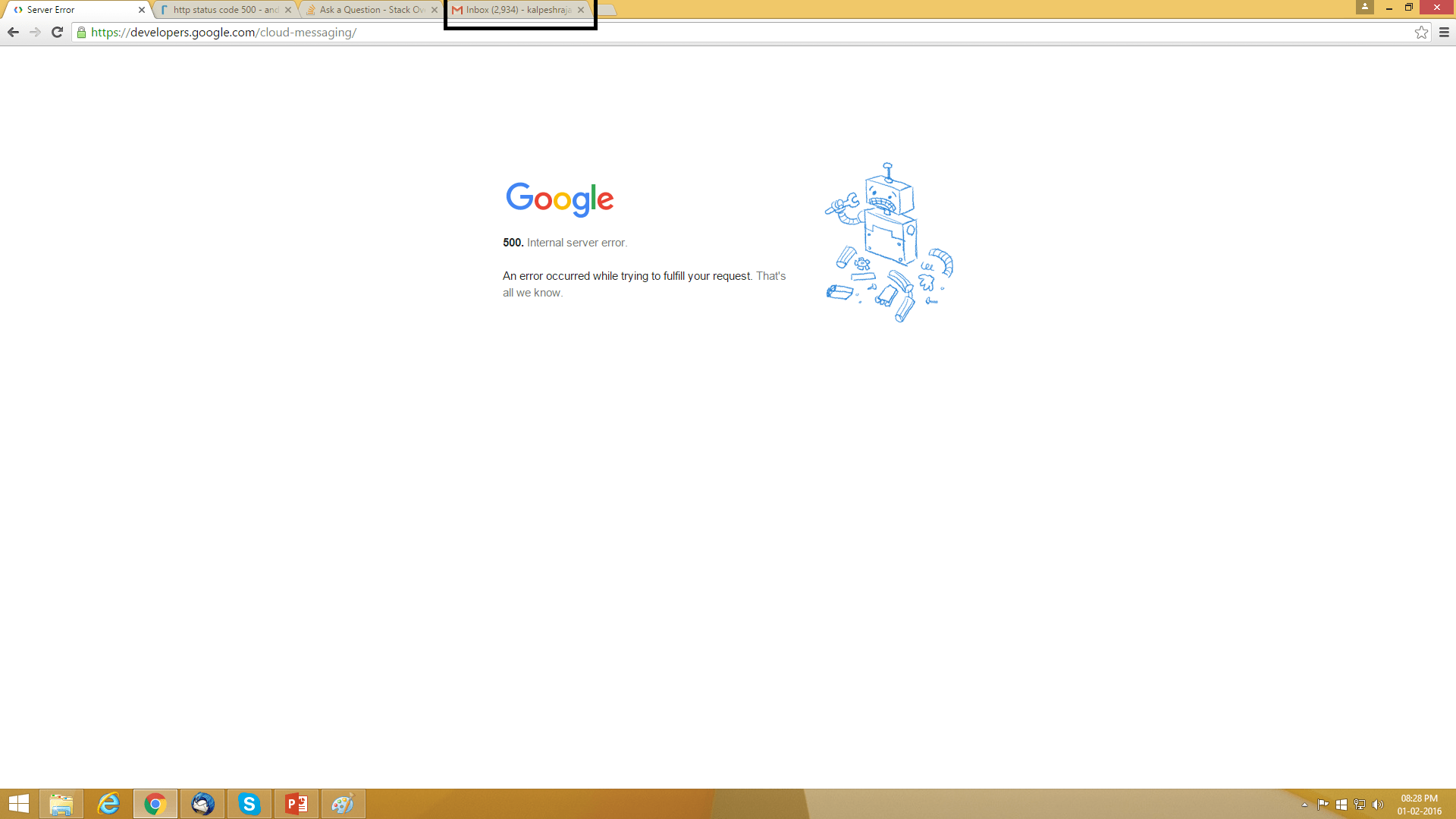Expand hidden system tray icons
The height and width of the screenshot is (819, 1456).
pyautogui.click(x=1304, y=805)
